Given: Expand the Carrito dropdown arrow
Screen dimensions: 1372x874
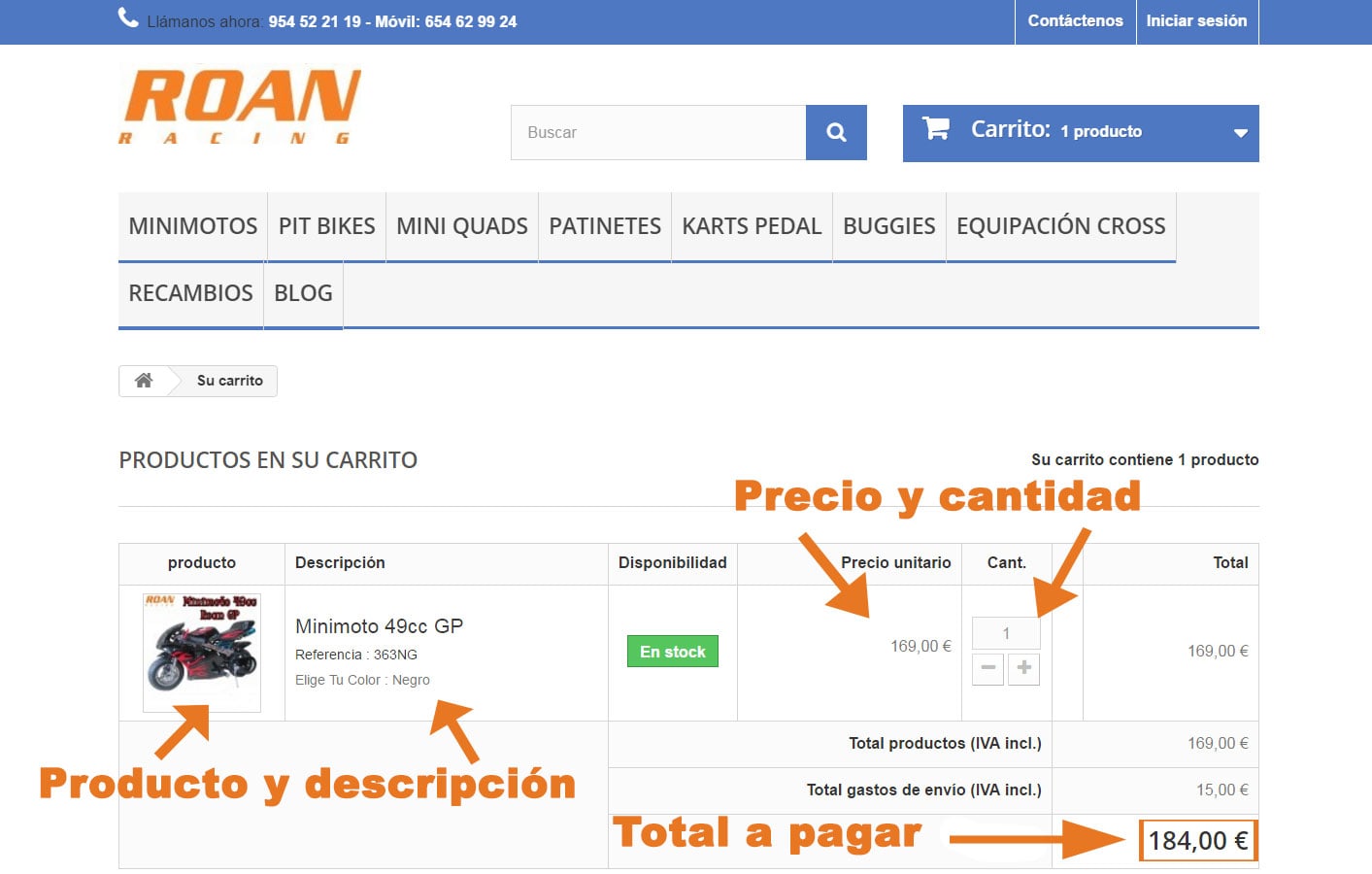Looking at the screenshot, I should click(1240, 133).
